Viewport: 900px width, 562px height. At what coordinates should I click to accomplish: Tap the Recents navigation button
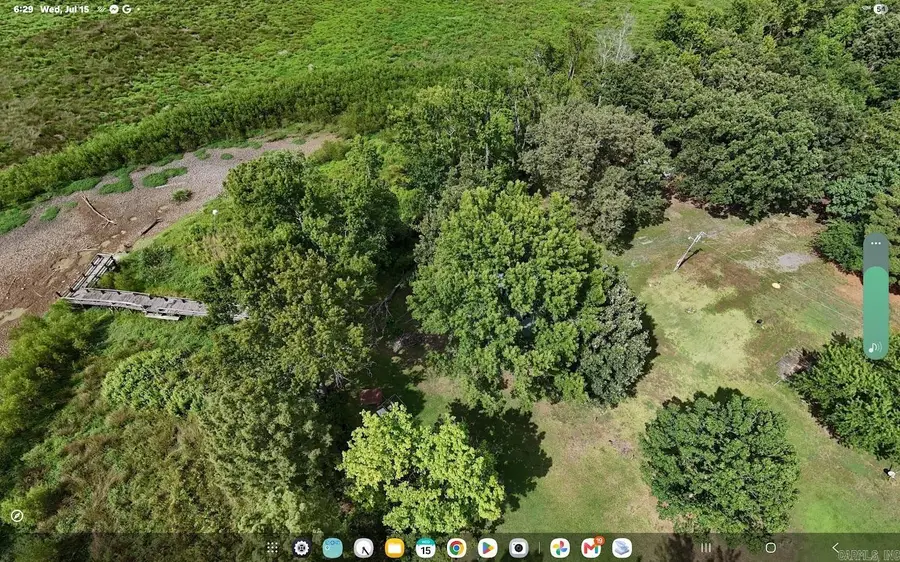pos(706,548)
